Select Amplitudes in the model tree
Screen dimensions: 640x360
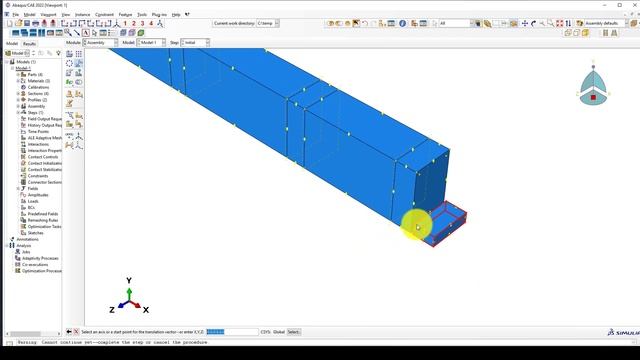38,195
